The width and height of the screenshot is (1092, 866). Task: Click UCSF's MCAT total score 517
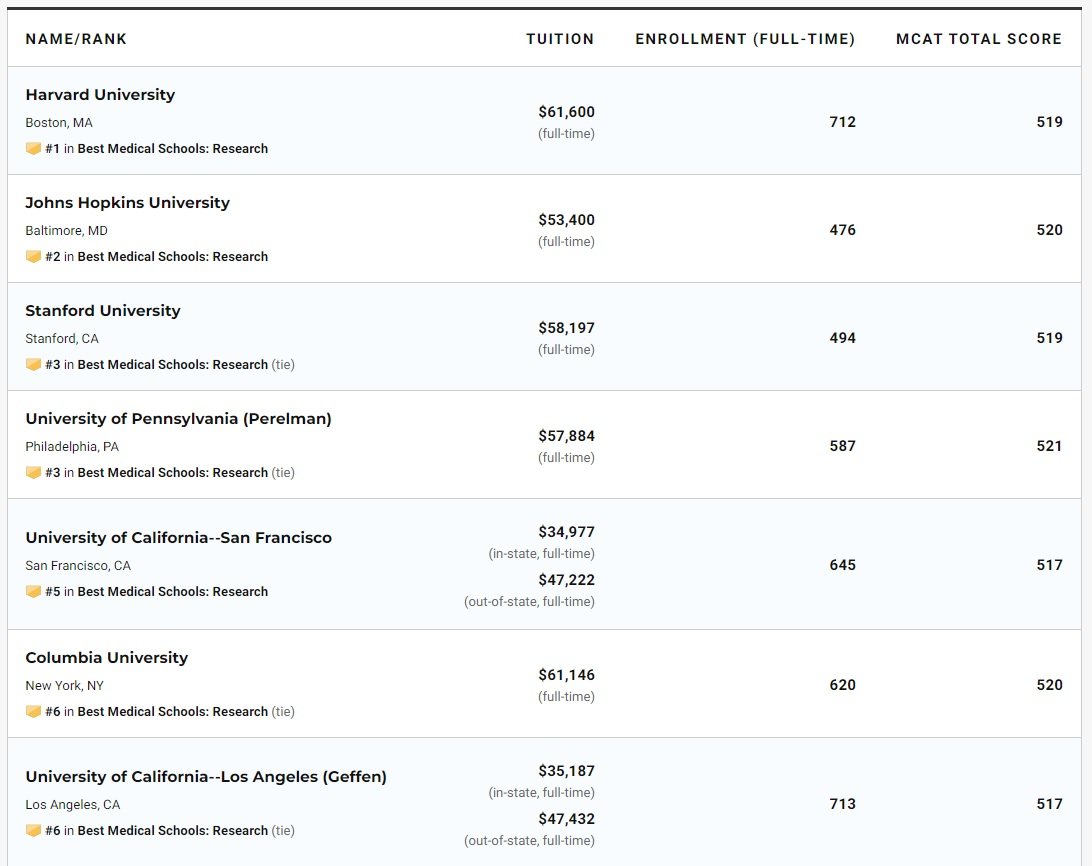1050,565
